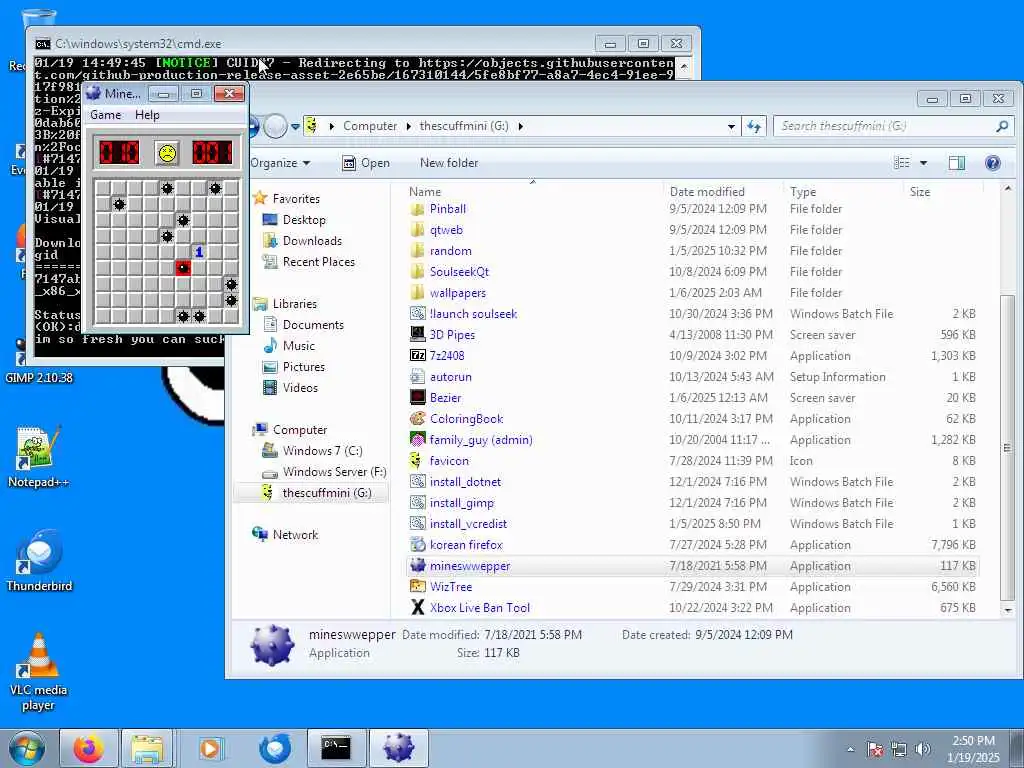The image size is (1024, 768).
Task: Select the favicon icon file
Action: [x=417, y=460]
